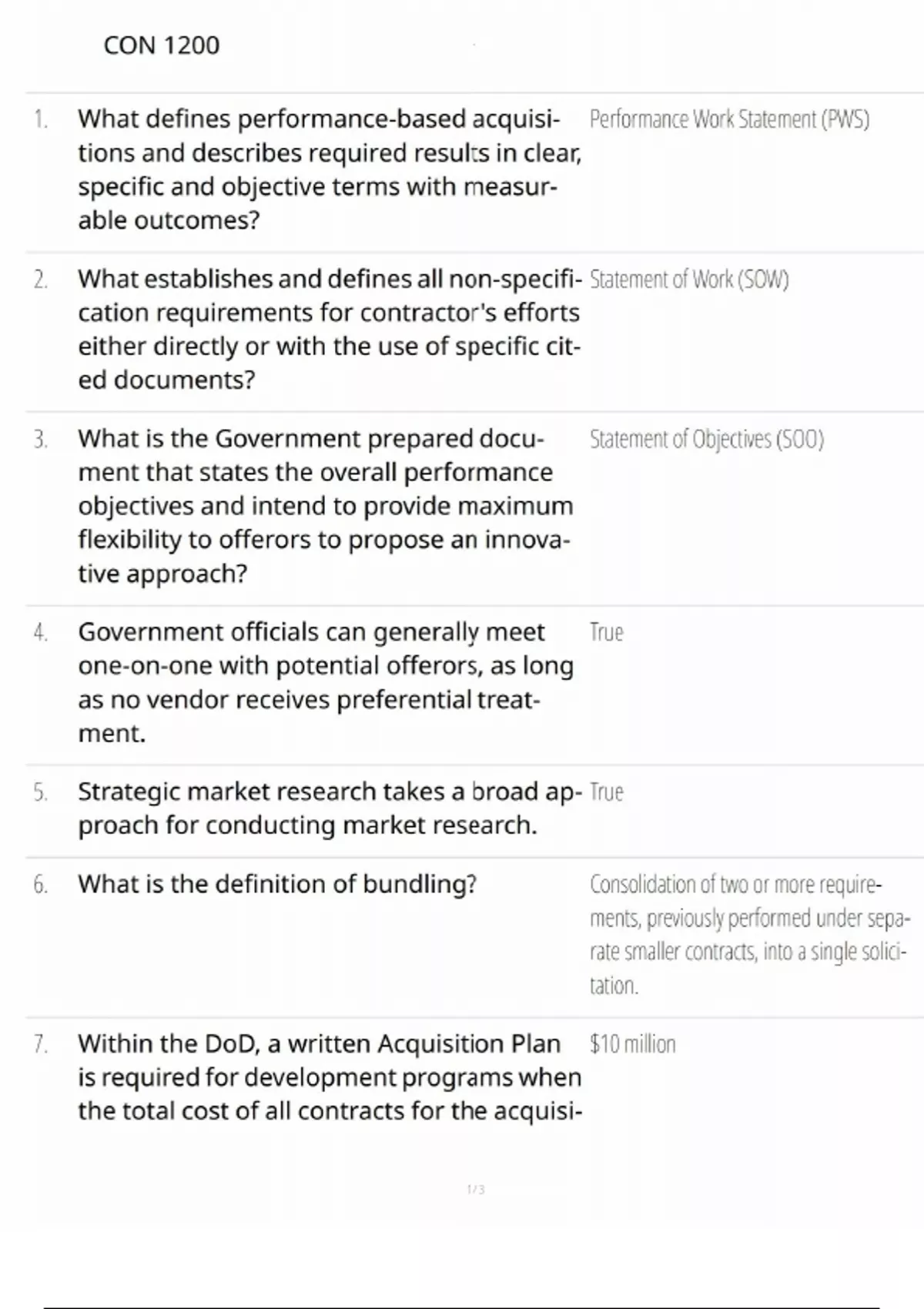Click the strategic market research statement
Screen dimensions: 924x1309
329,808
